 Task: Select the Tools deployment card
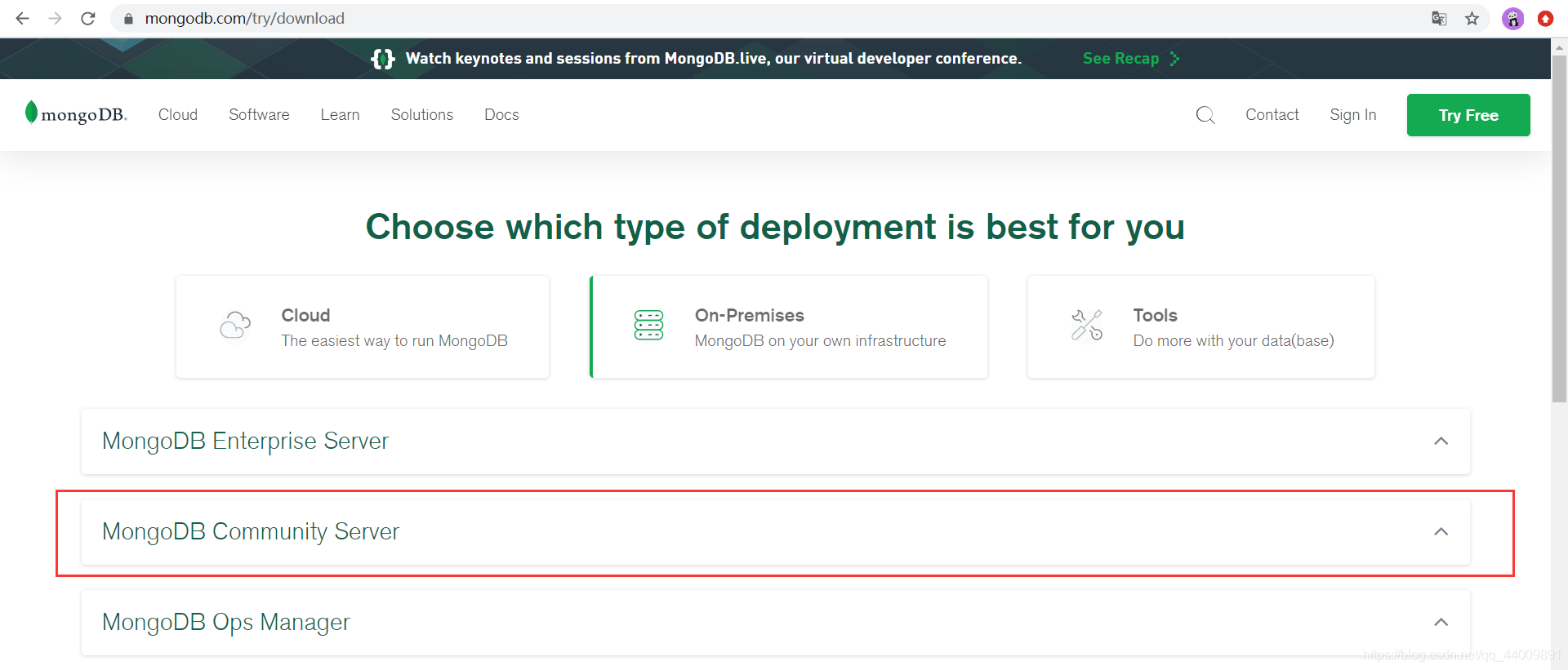click(x=1201, y=326)
